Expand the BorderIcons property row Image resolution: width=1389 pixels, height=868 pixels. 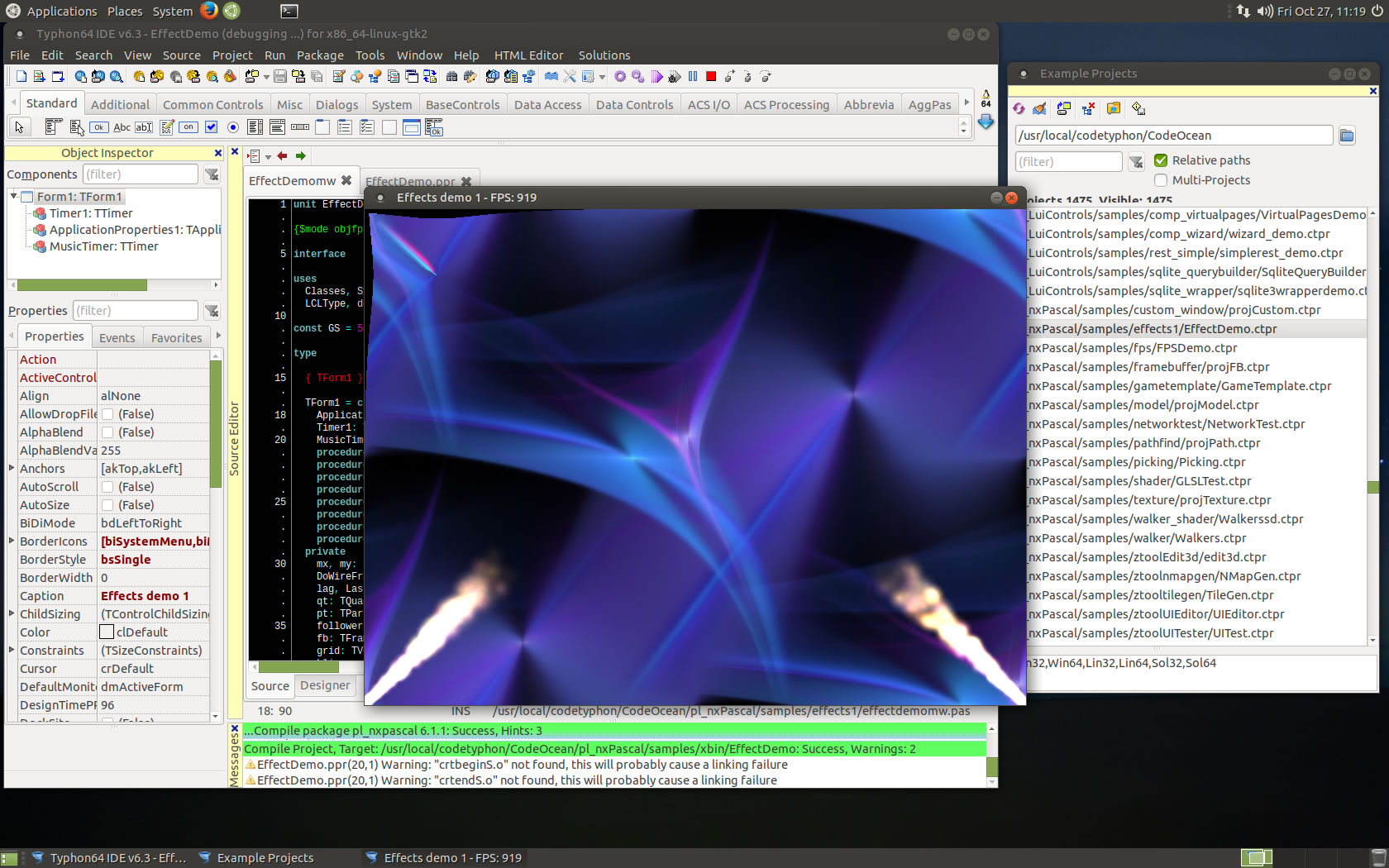pos(12,541)
